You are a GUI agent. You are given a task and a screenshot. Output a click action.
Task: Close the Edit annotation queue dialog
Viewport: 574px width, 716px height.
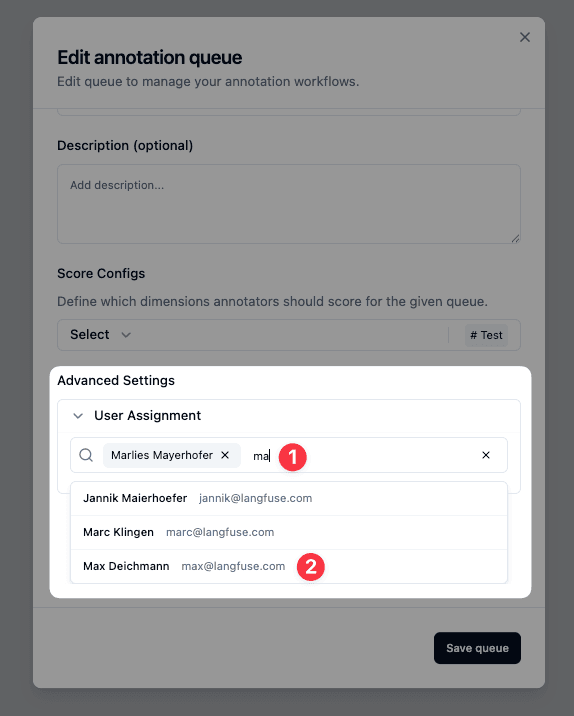(x=525, y=37)
